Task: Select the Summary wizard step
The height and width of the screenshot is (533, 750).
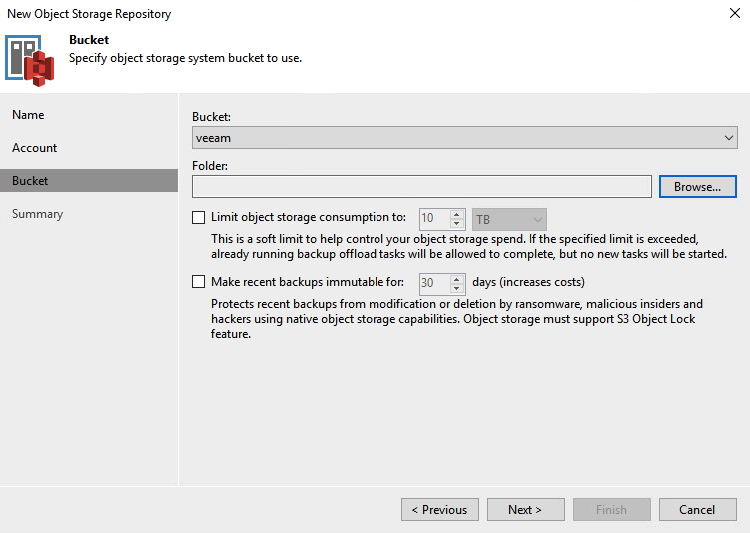Action: pos(37,214)
